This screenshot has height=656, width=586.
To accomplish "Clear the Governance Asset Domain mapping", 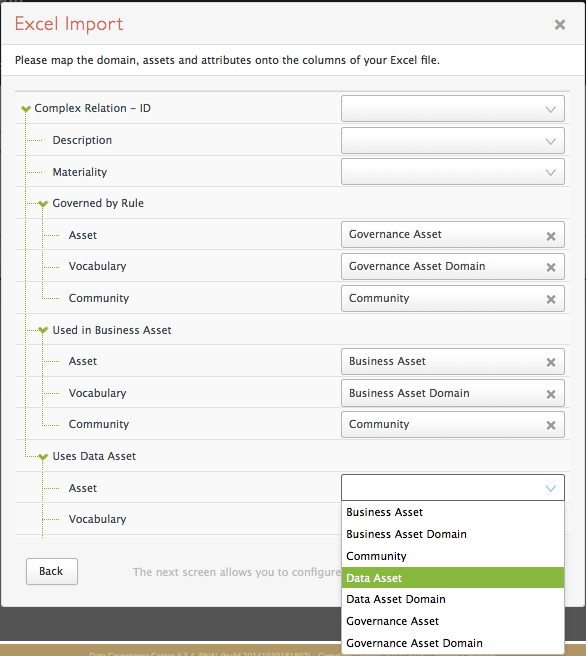I will pos(551,267).
